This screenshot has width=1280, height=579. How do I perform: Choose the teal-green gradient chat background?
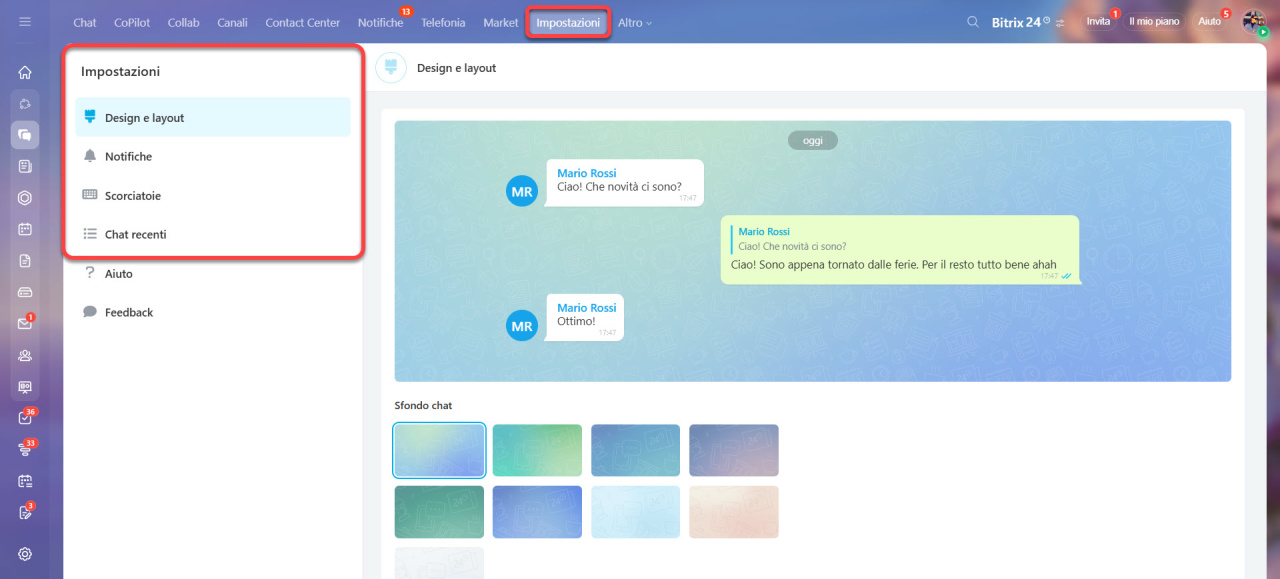coord(537,450)
